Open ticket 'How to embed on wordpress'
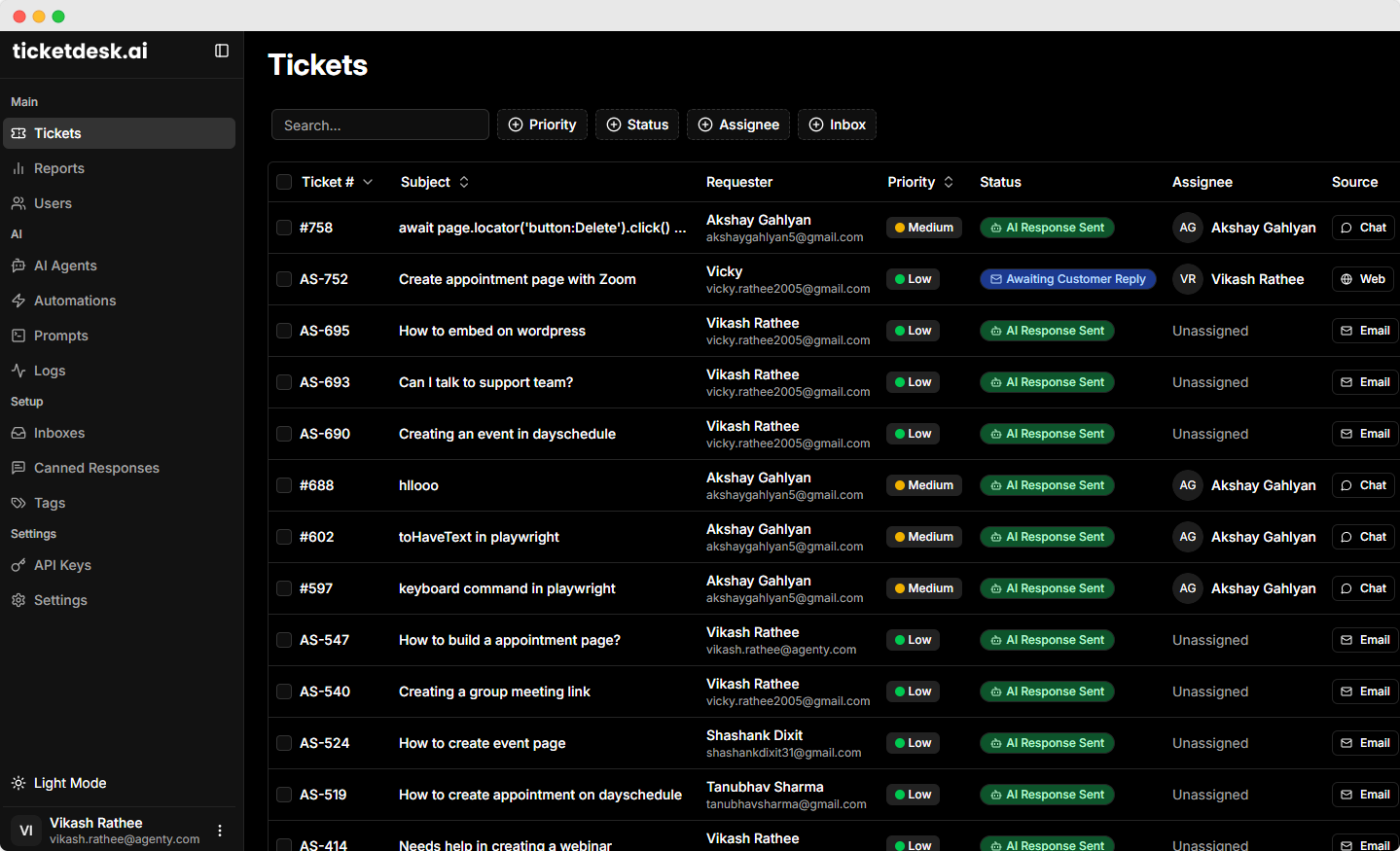The image size is (1400, 851). click(x=492, y=331)
